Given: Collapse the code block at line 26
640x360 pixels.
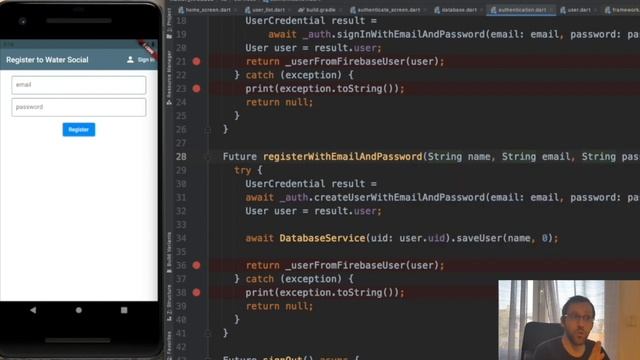Looking at the screenshot, I should click(207, 130).
